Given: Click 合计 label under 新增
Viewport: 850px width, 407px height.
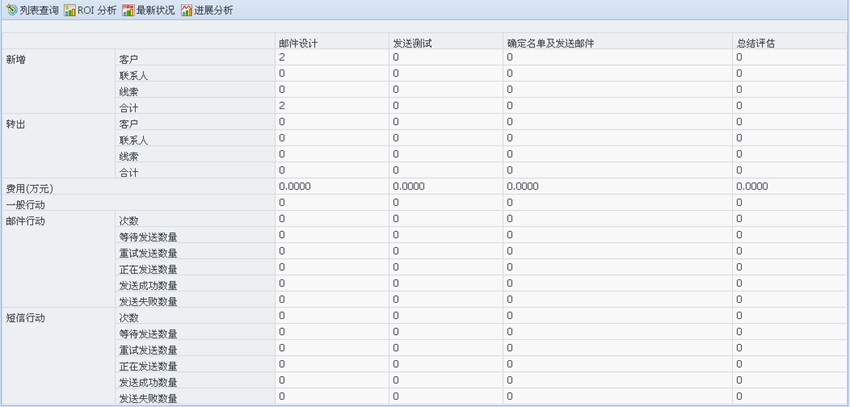Looking at the screenshot, I should click(129, 108).
